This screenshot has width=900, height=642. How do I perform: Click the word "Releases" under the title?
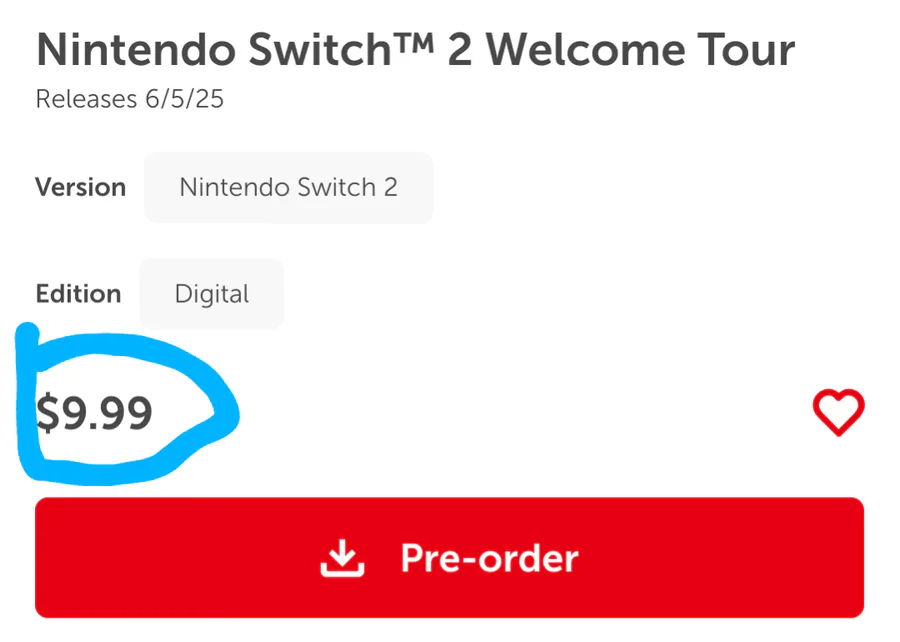point(87,99)
